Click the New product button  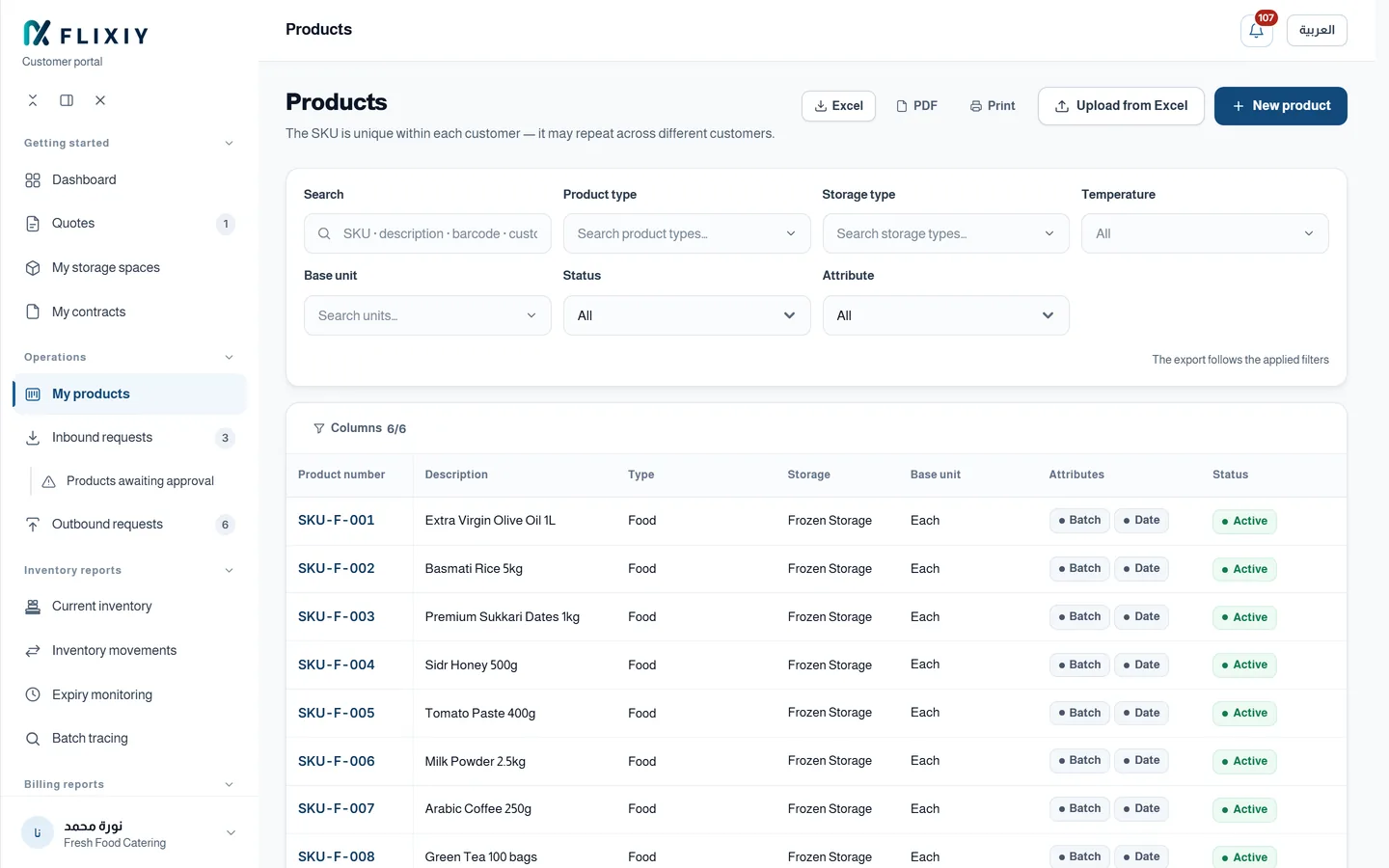[1280, 106]
